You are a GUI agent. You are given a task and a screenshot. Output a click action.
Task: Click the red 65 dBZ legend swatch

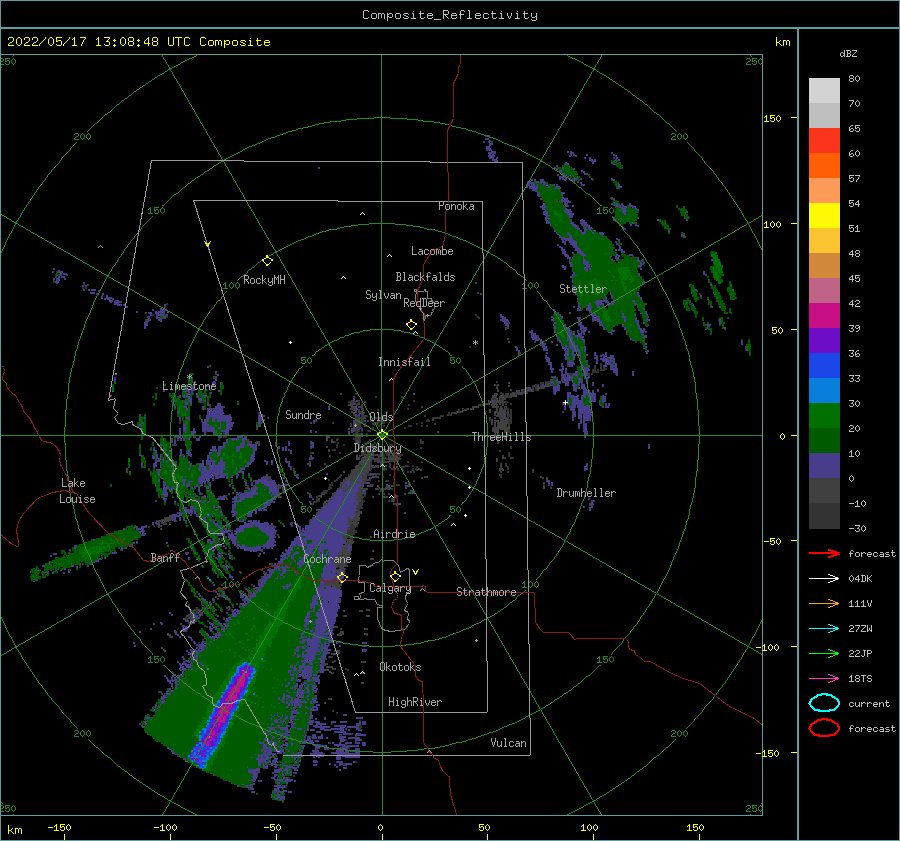tap(824, 141)
